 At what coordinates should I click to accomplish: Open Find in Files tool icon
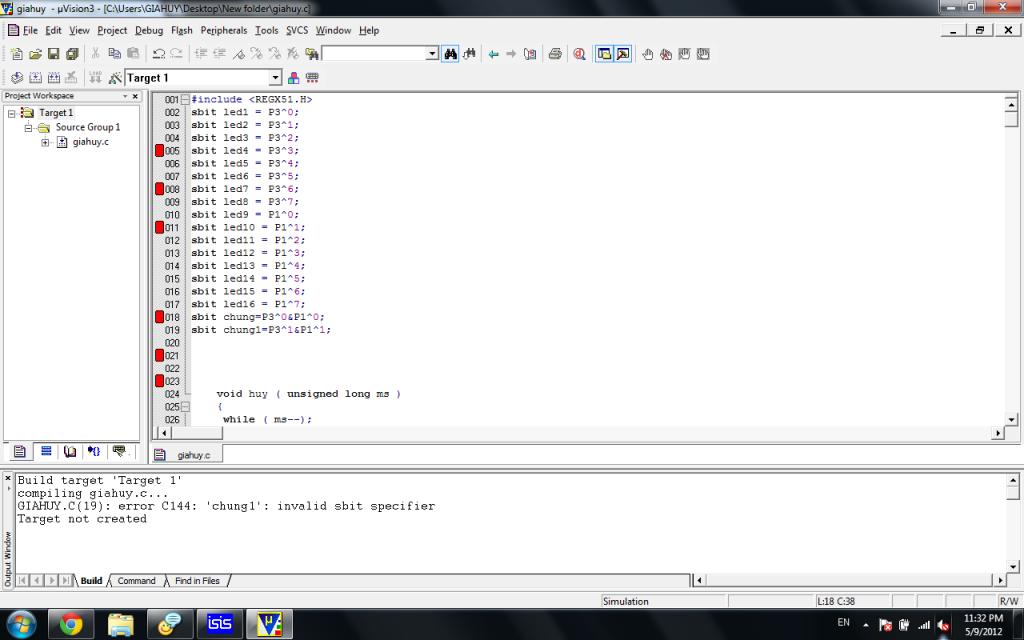[x=312, y=54]
